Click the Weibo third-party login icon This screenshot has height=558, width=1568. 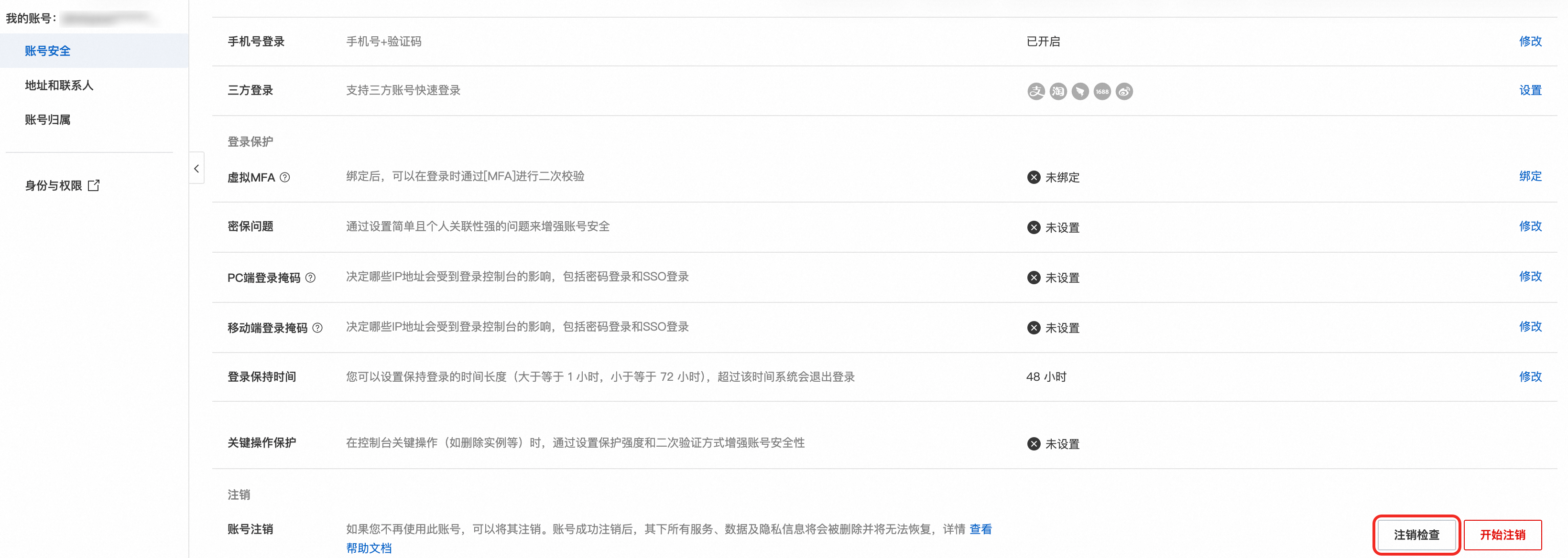(x=1124, y=91)
